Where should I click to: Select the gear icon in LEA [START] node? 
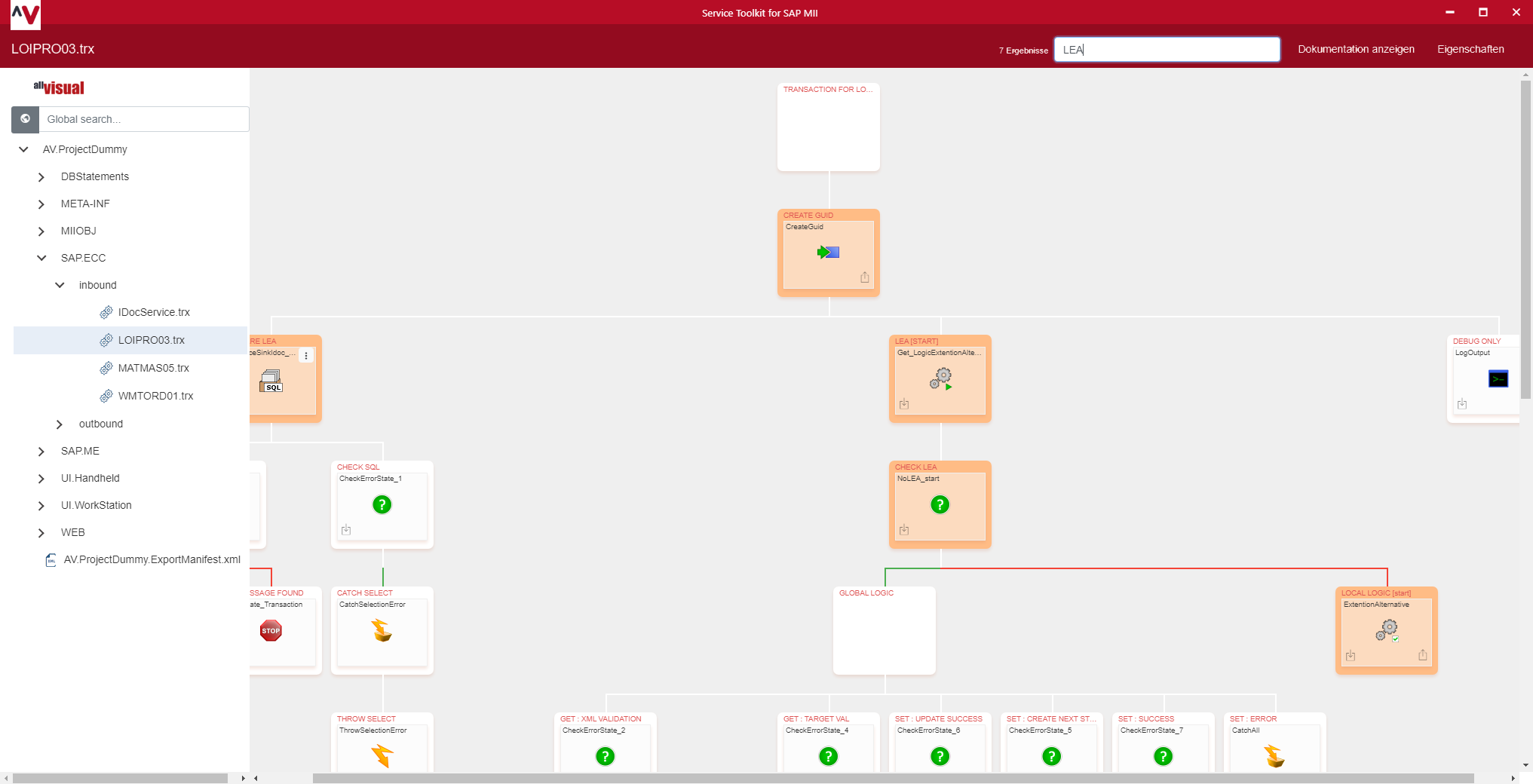click(x=940, y=378)
